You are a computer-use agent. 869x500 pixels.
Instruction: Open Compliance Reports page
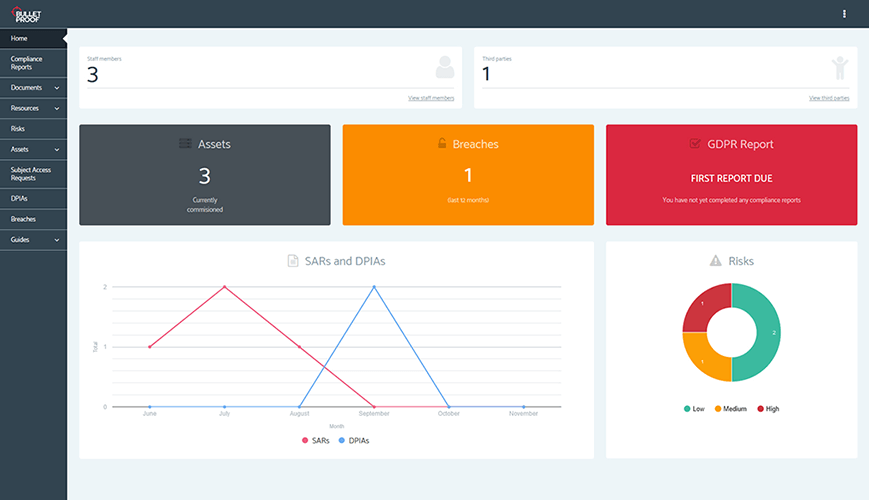pos(33,63)
